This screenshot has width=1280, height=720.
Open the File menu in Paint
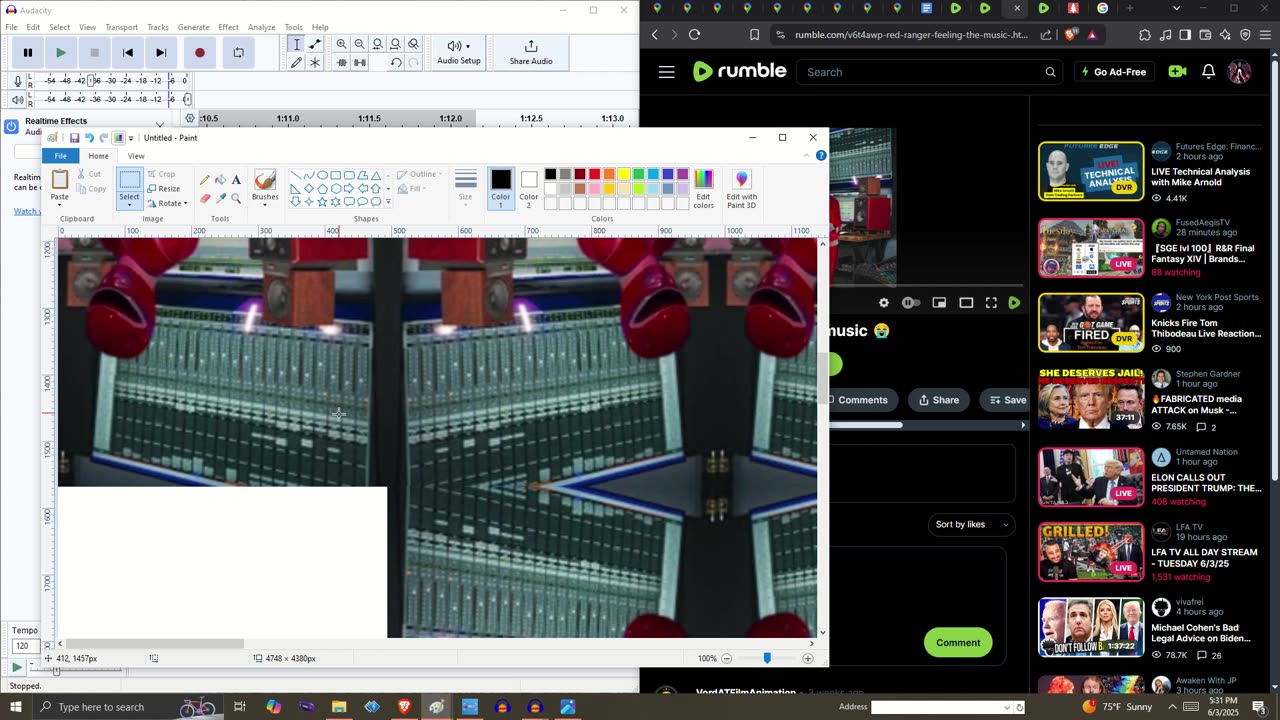click(x=61, y=156)
